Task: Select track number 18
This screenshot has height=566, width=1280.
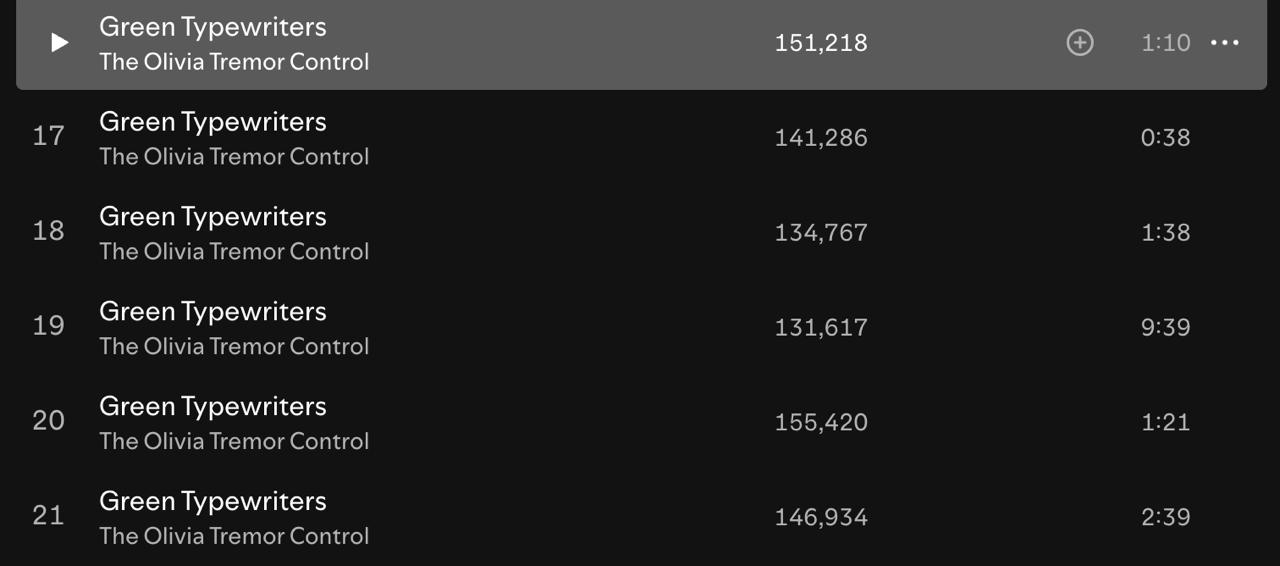Action: pyautogui.click(x=48, y=232)
